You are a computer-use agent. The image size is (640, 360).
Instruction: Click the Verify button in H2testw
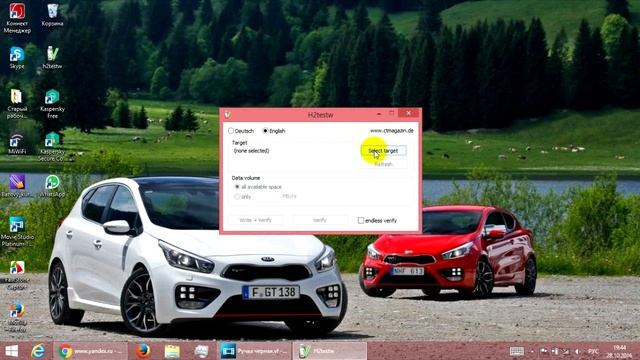pos(320,220)
